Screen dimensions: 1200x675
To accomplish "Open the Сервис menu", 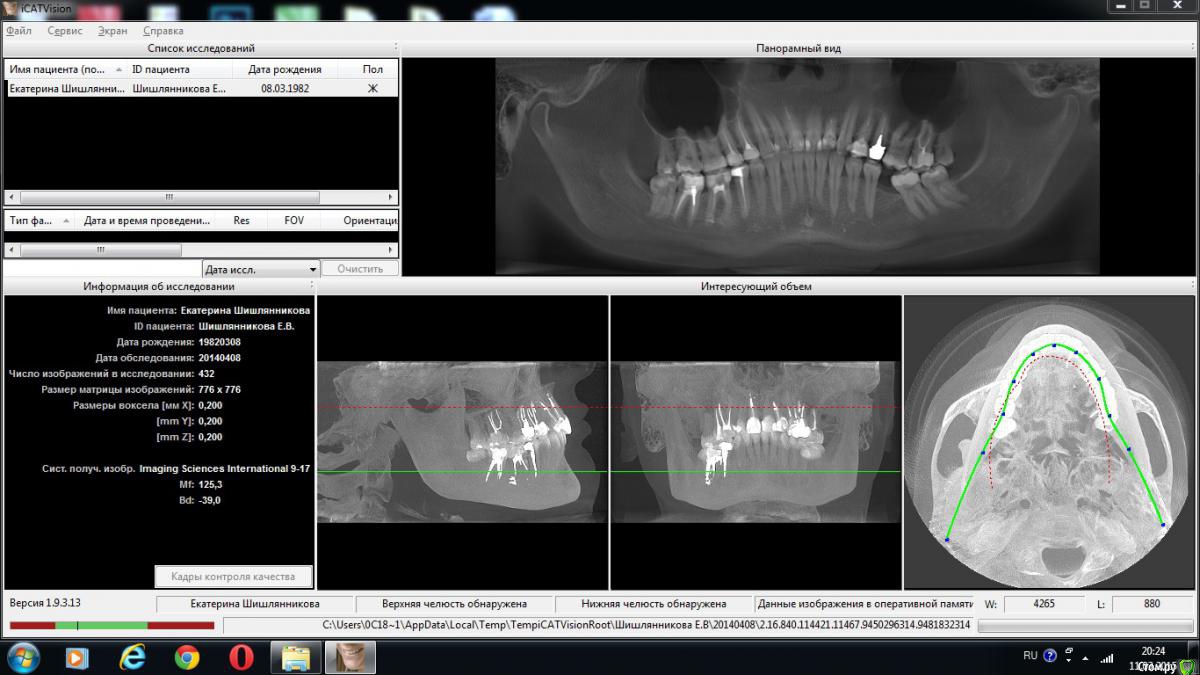I will coord(65,31).
